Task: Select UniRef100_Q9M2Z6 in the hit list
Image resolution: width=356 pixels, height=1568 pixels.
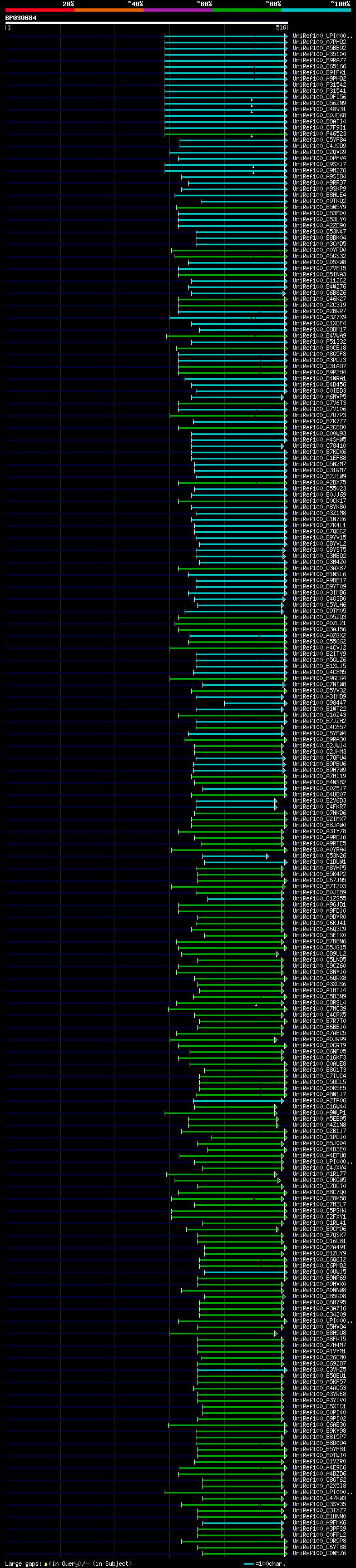Action: (319, 171)
